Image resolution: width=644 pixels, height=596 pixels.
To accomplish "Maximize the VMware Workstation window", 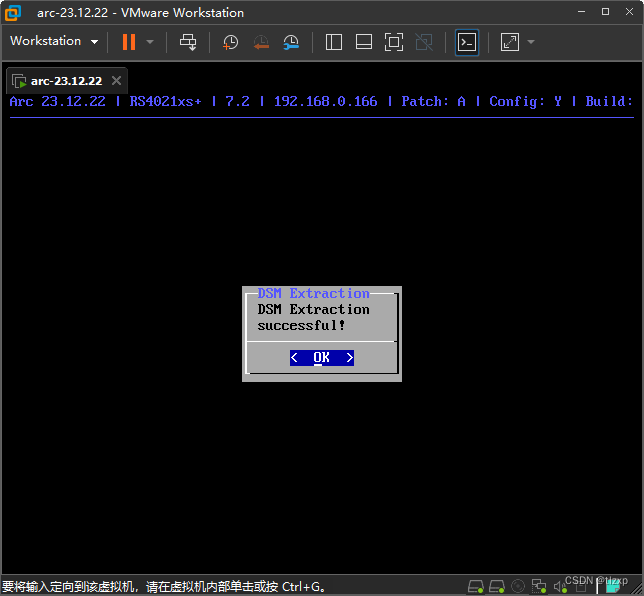I will [x=605, y=12].
